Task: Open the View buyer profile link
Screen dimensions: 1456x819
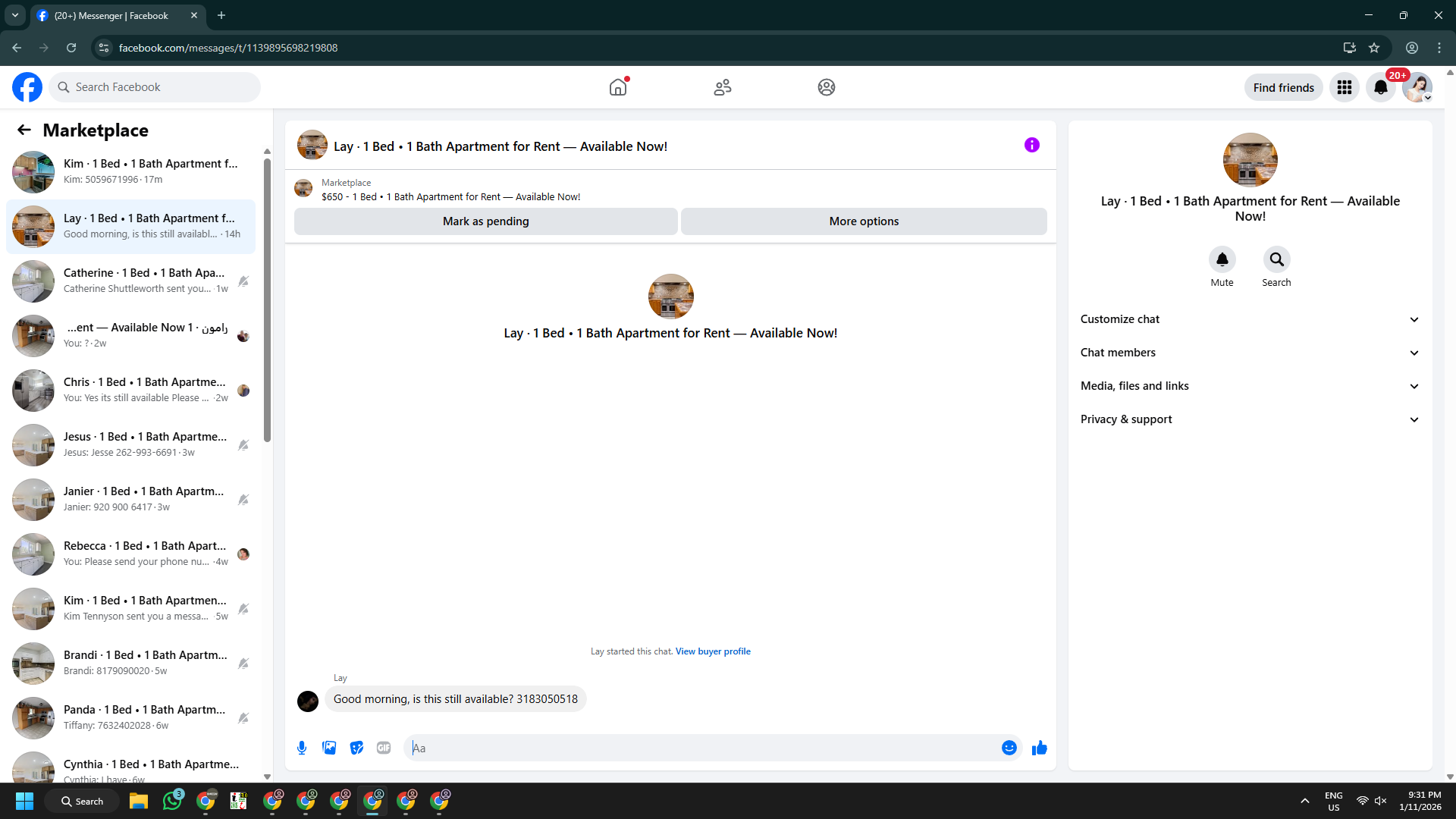Action: click(713, 651)
